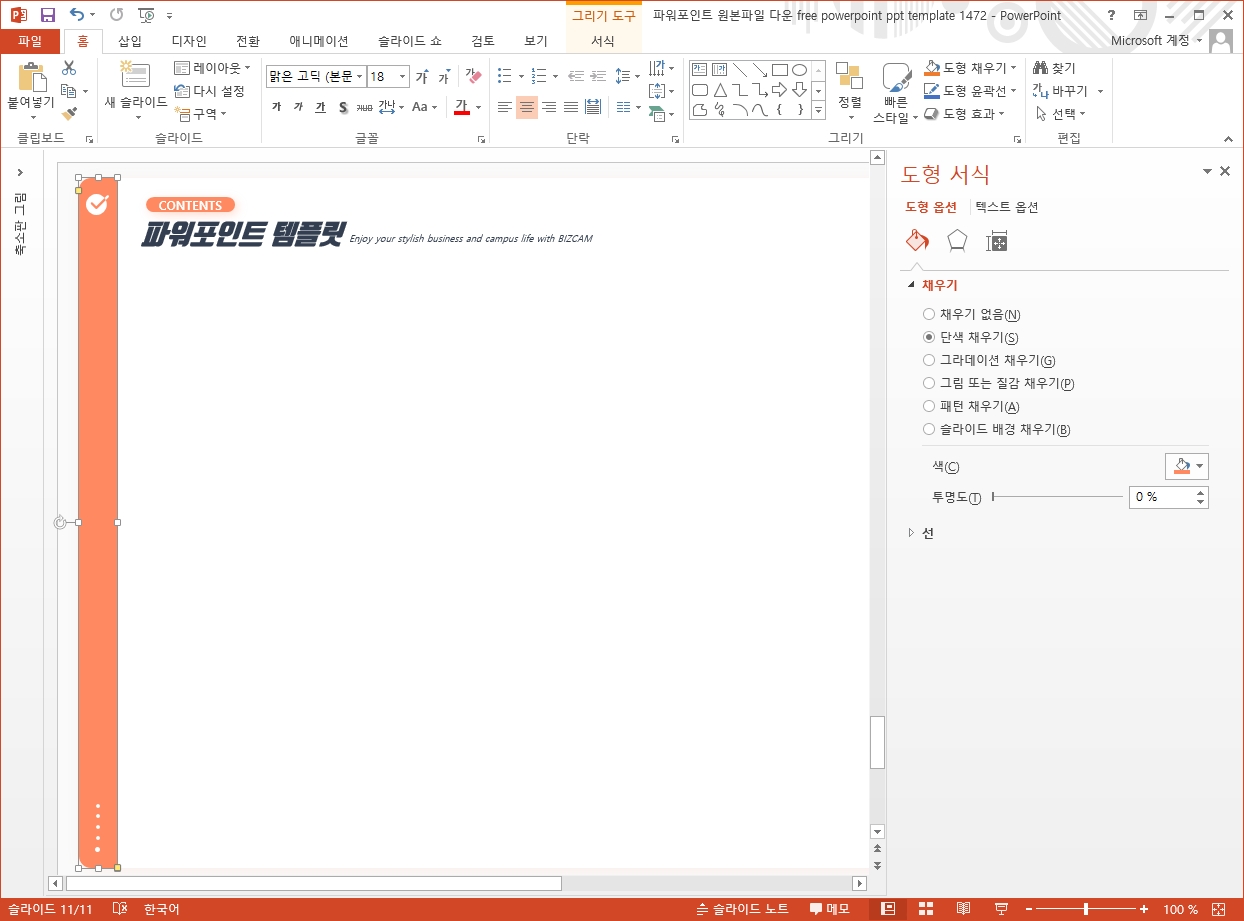
Task: Open the Shape Effects (도형 효과) dropdown
Action: 965,114
